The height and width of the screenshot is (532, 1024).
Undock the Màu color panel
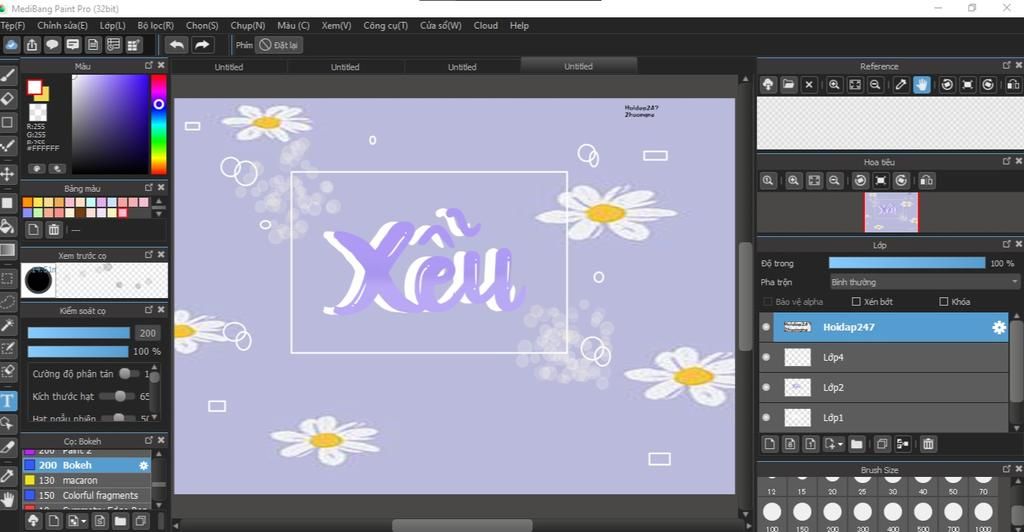coord(149,65)
